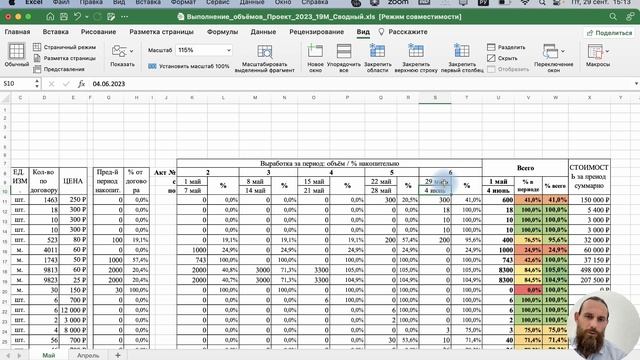Viewport: 640px width, 360px height.
Task: Open the Файл menu in menu bar
Action: pos(61,2)
